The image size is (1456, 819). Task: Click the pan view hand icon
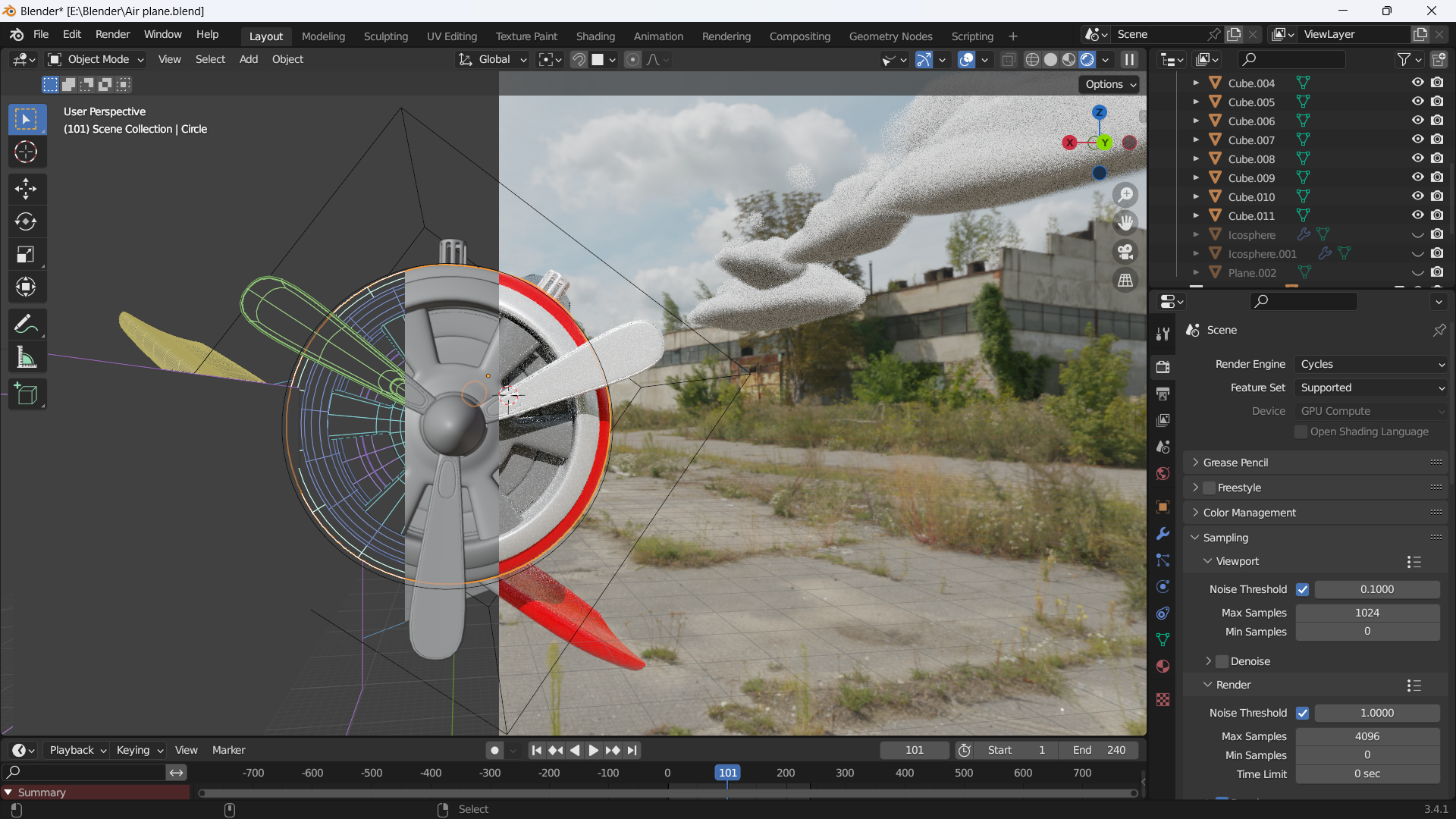point(1125,223)
